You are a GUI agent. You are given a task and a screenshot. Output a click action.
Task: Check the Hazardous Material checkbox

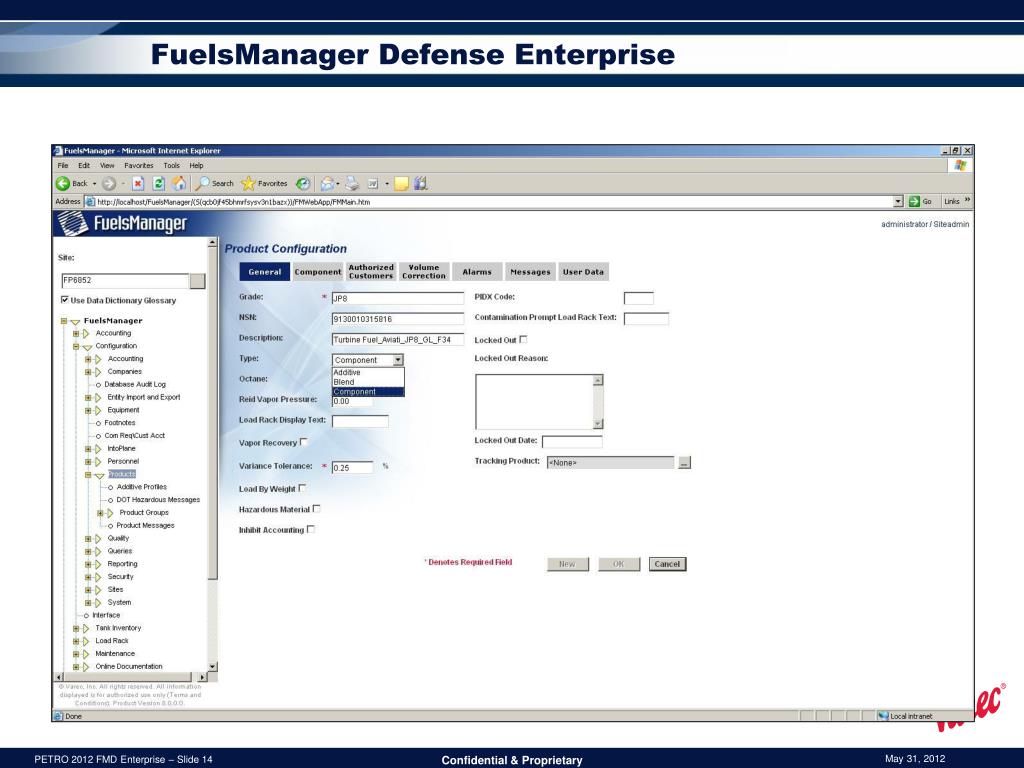pyautogui.click(x=317, y=509)
